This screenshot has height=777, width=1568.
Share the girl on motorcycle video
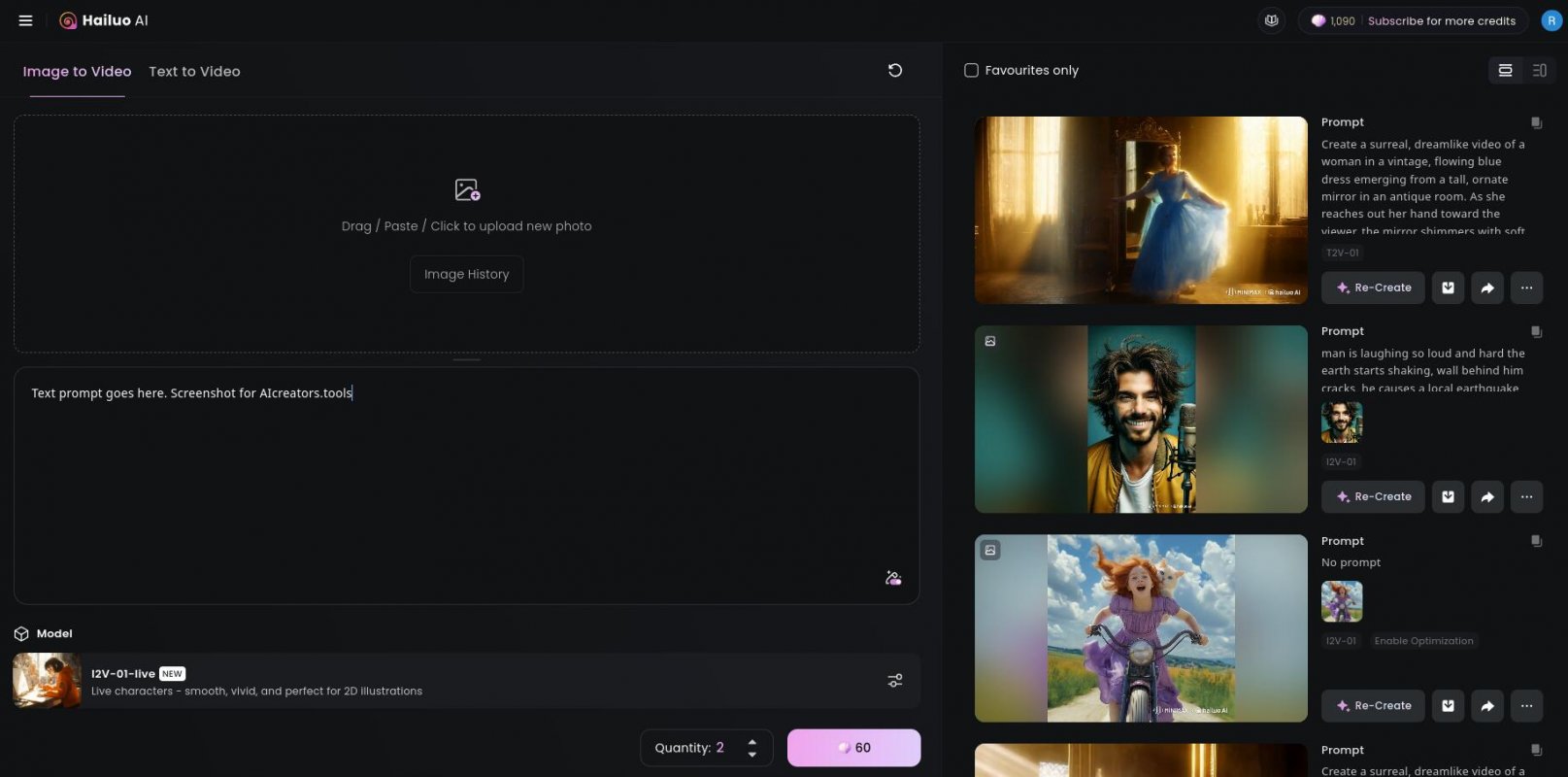[1487, 706]
